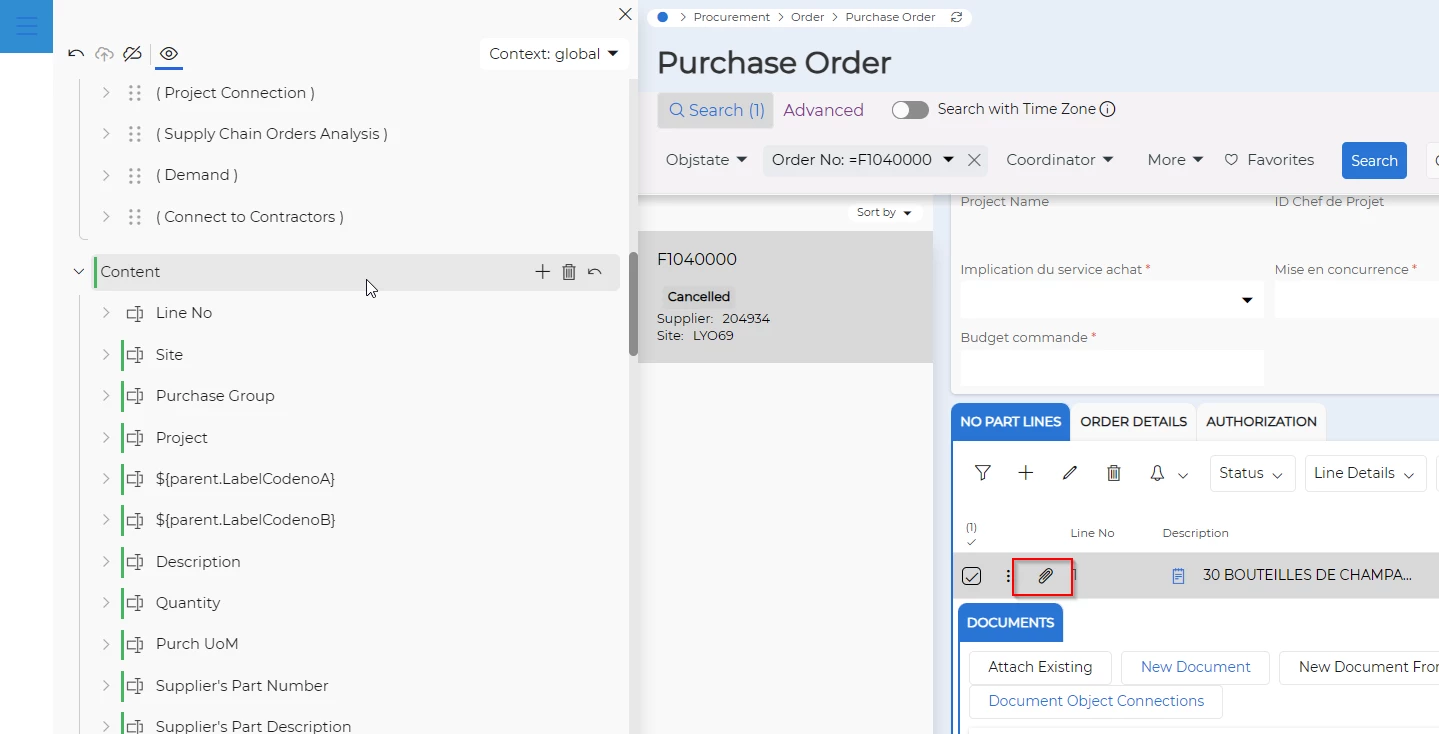Screen dimensions: 1439x734
Task: Open the Coordinator filter dropdown
Action: (x=1059, y=160)
